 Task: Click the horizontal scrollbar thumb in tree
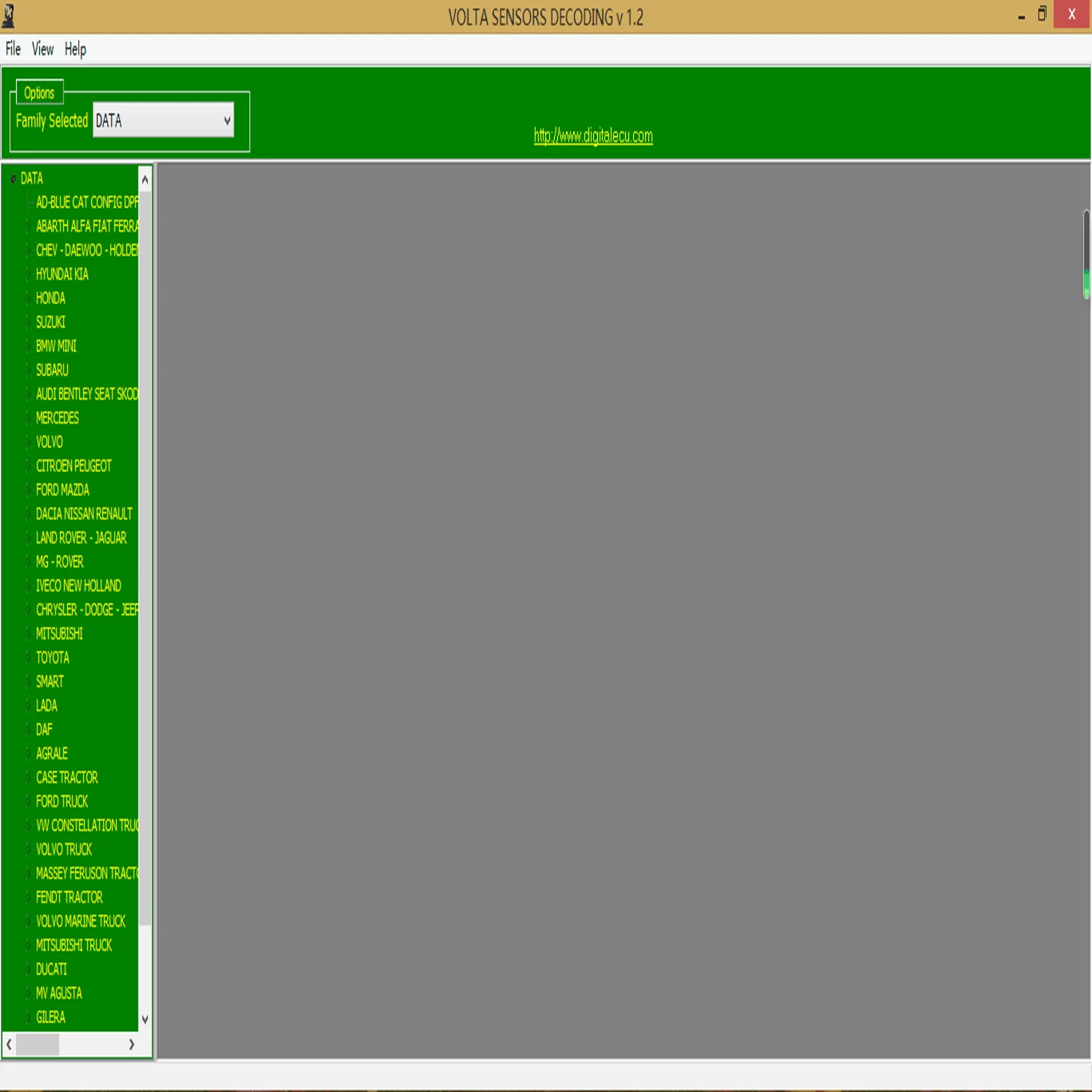click(x=38, y=1045)
